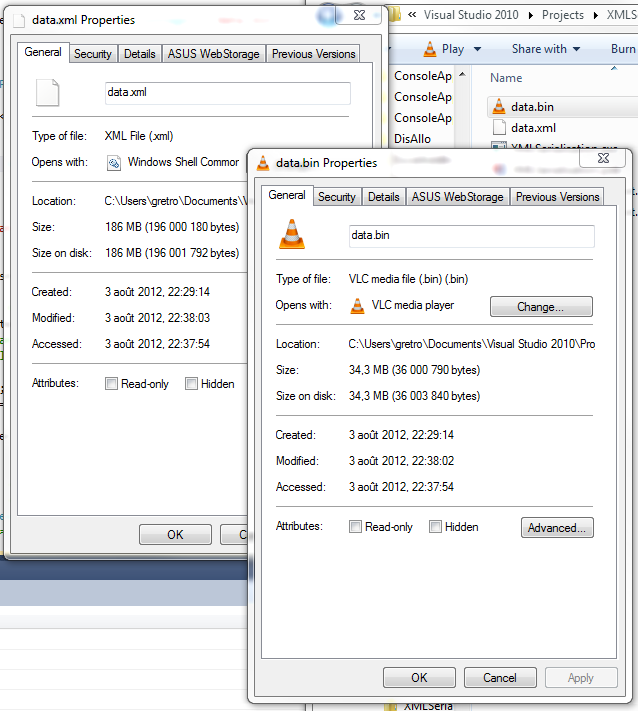Image resolution: width=638 pixels, height=711 pixels.
Task: Click VLC icon in data.bin Properties title bar
Action: [263, 163]
